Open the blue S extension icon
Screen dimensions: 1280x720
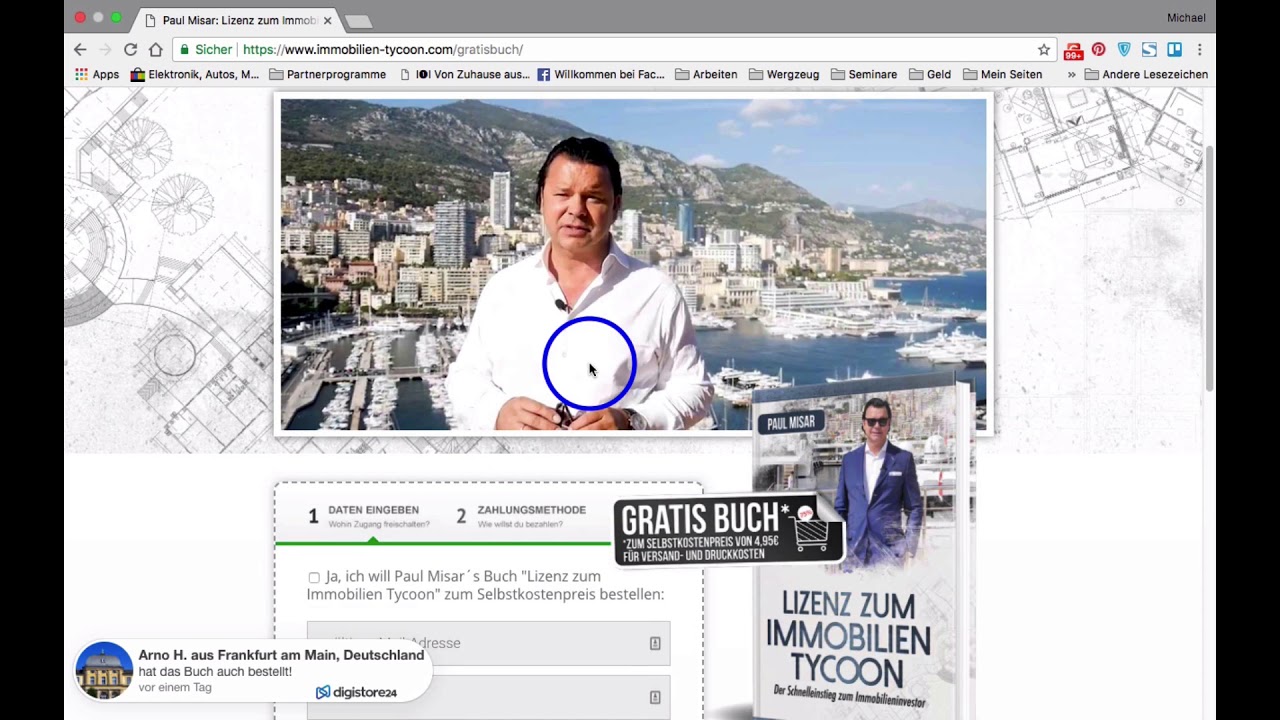click(x=1149, y=49)
